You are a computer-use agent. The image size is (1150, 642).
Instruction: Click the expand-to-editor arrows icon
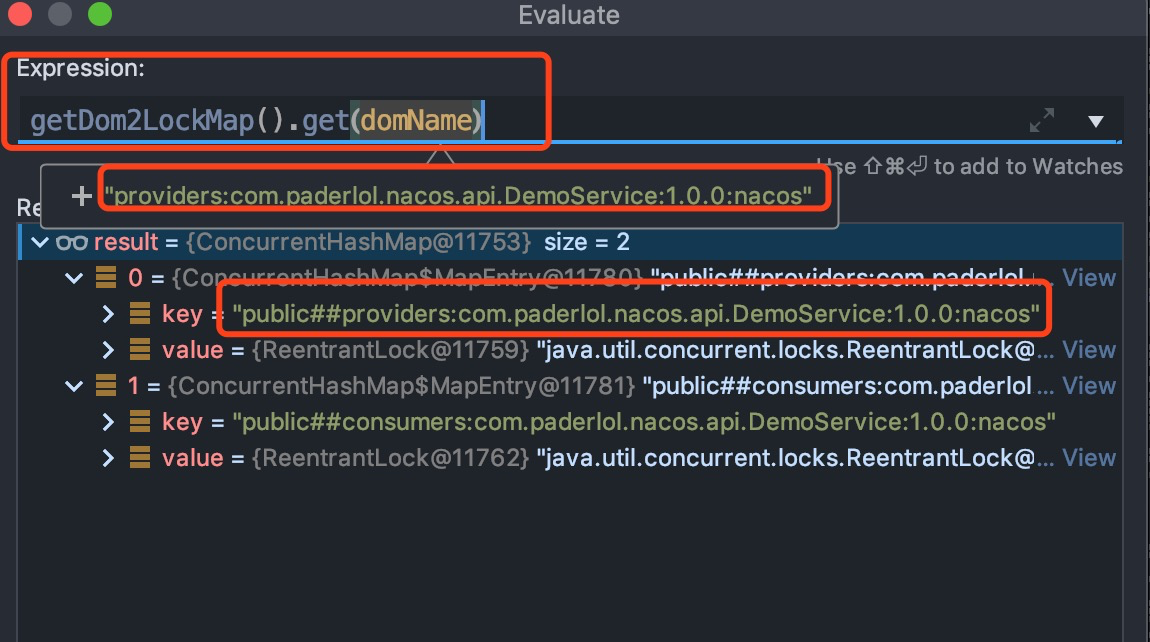1041,119
